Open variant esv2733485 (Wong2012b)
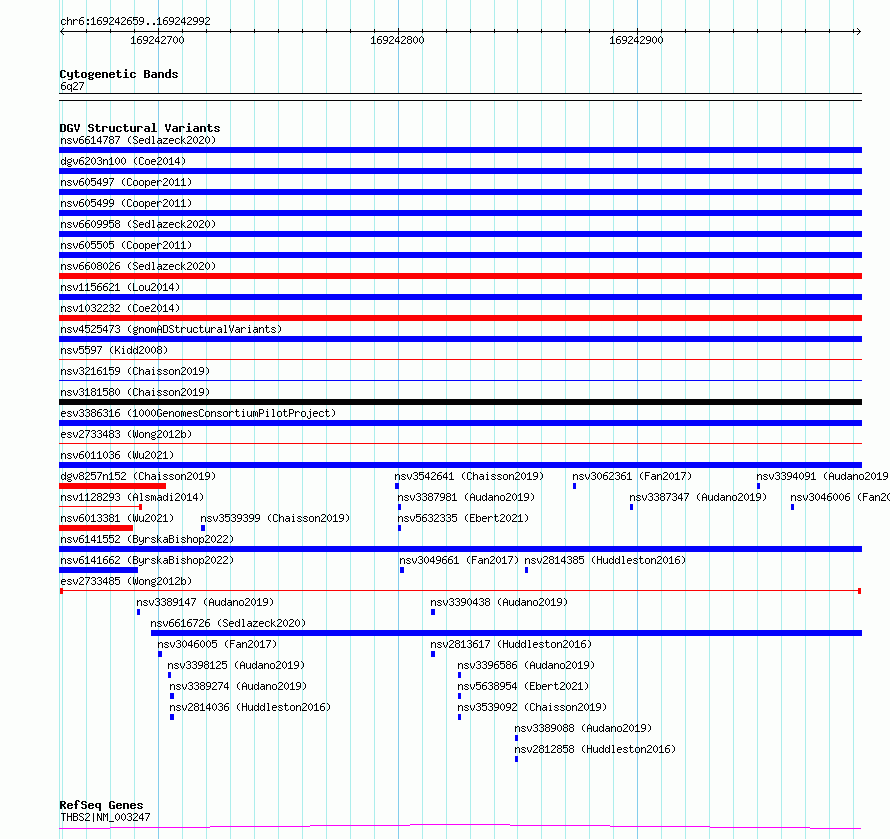The image size is (890, 839). click(x=126, y=581)
